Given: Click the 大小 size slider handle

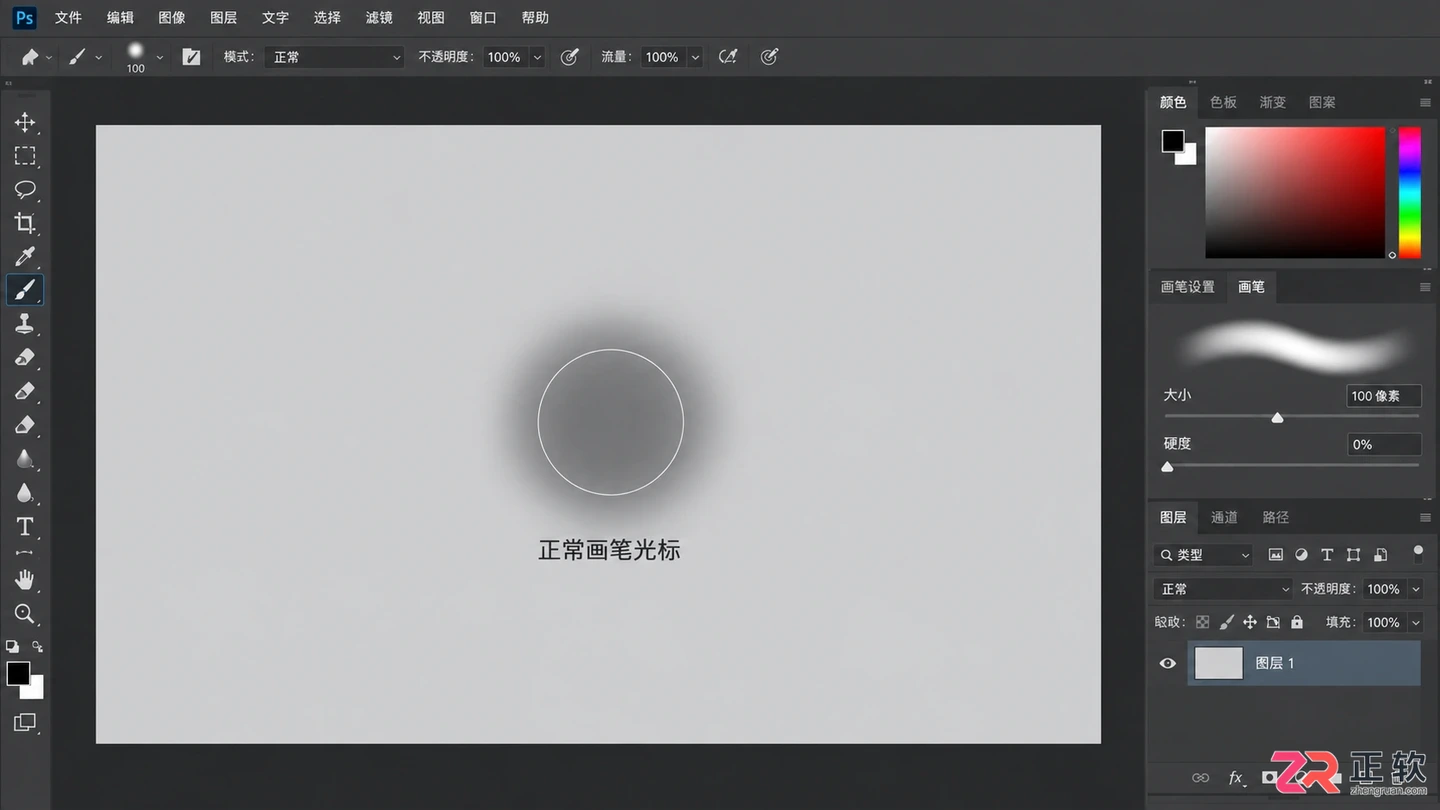Looking at the screenshot, I should coord(1277,417).
